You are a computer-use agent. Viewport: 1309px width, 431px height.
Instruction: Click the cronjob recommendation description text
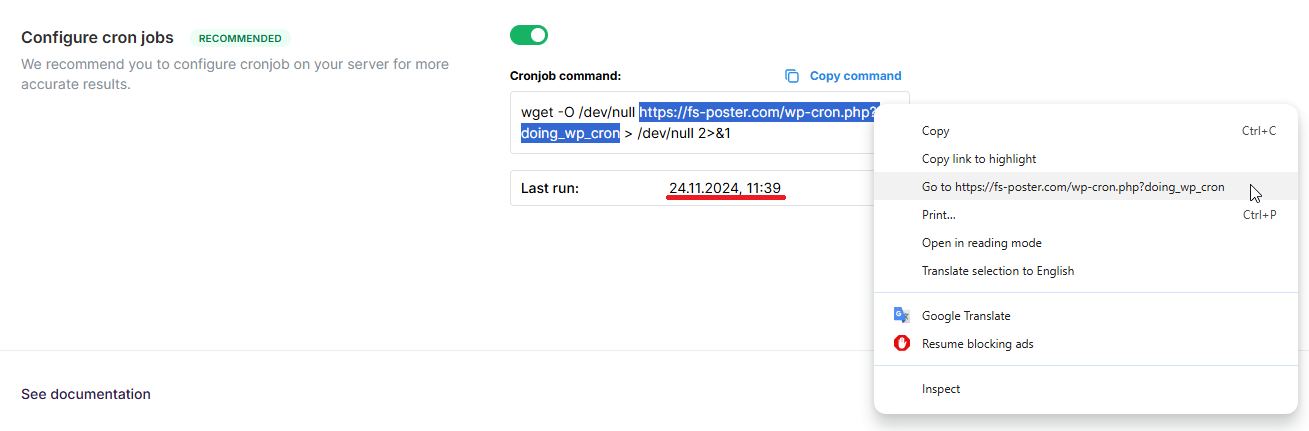point(235,74)
